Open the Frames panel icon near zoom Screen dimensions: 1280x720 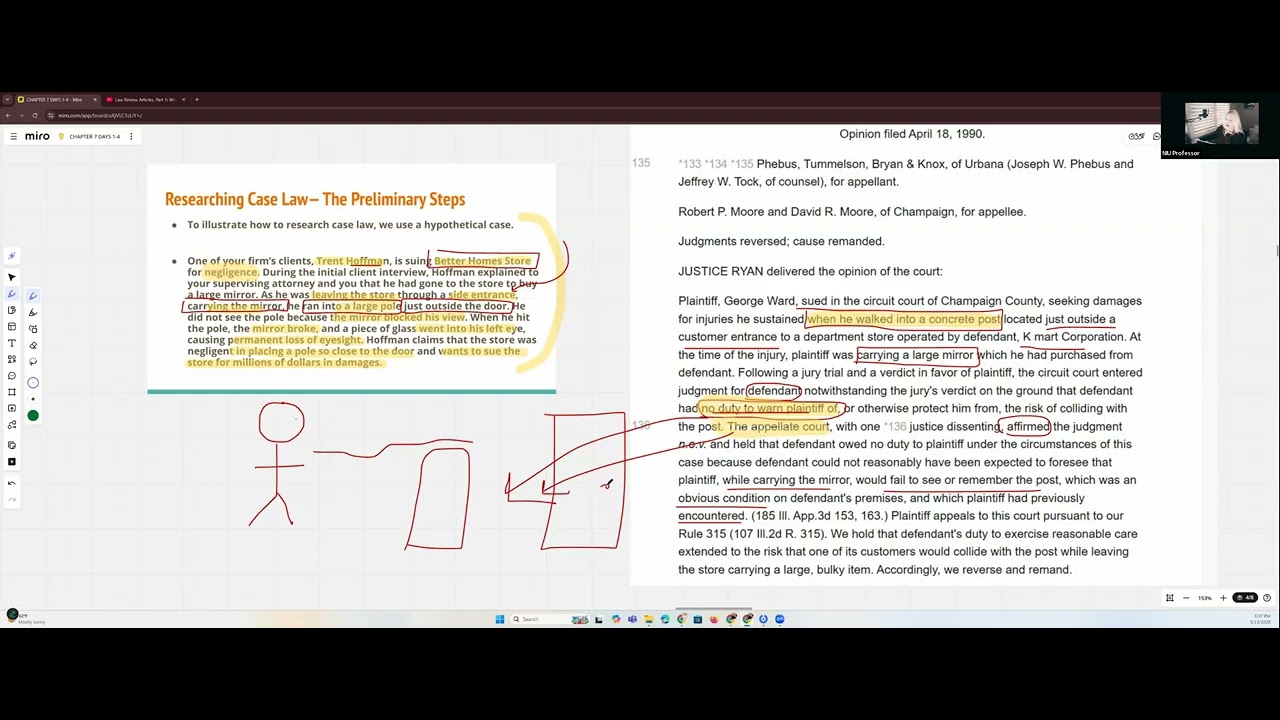tap(1169, 598)
